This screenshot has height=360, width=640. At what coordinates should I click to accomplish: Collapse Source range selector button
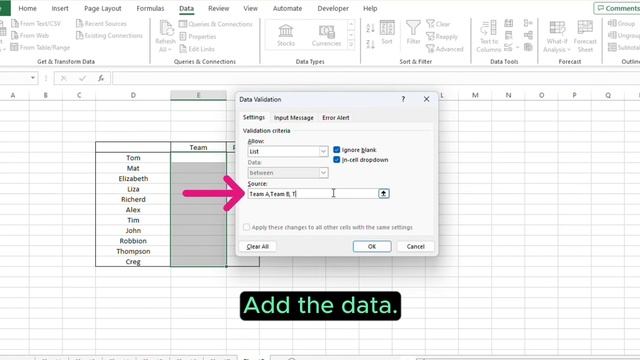383,193
